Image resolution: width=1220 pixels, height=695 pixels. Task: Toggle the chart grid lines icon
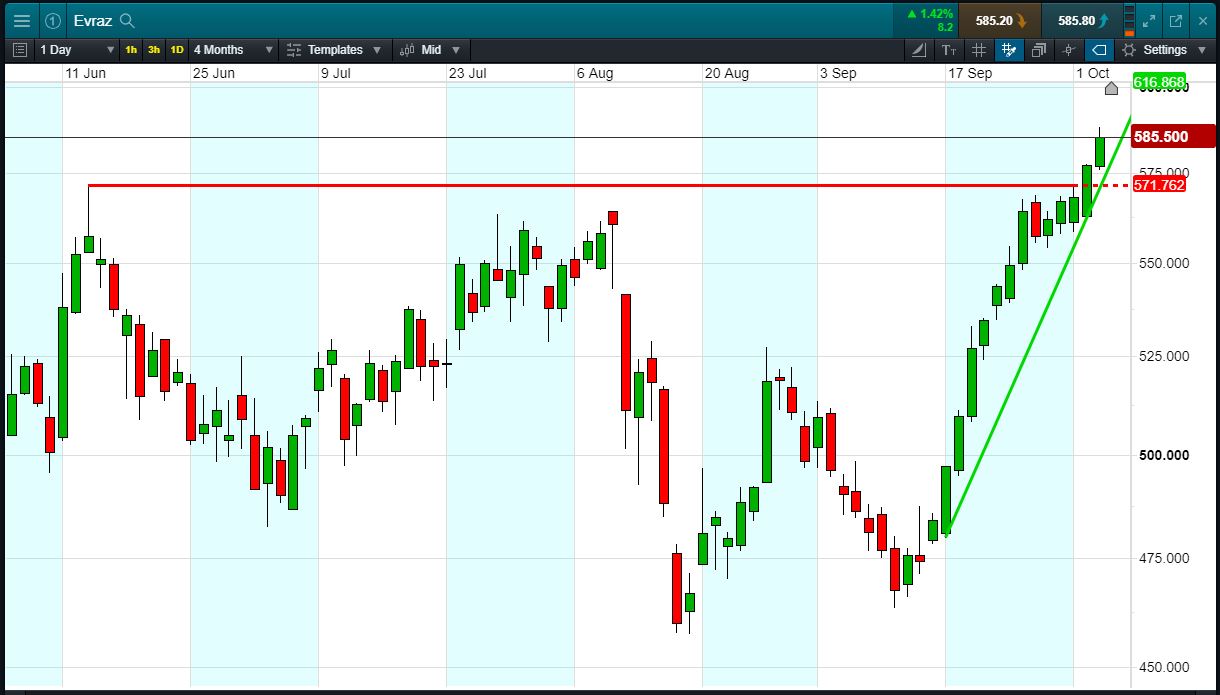coord(979,49)
